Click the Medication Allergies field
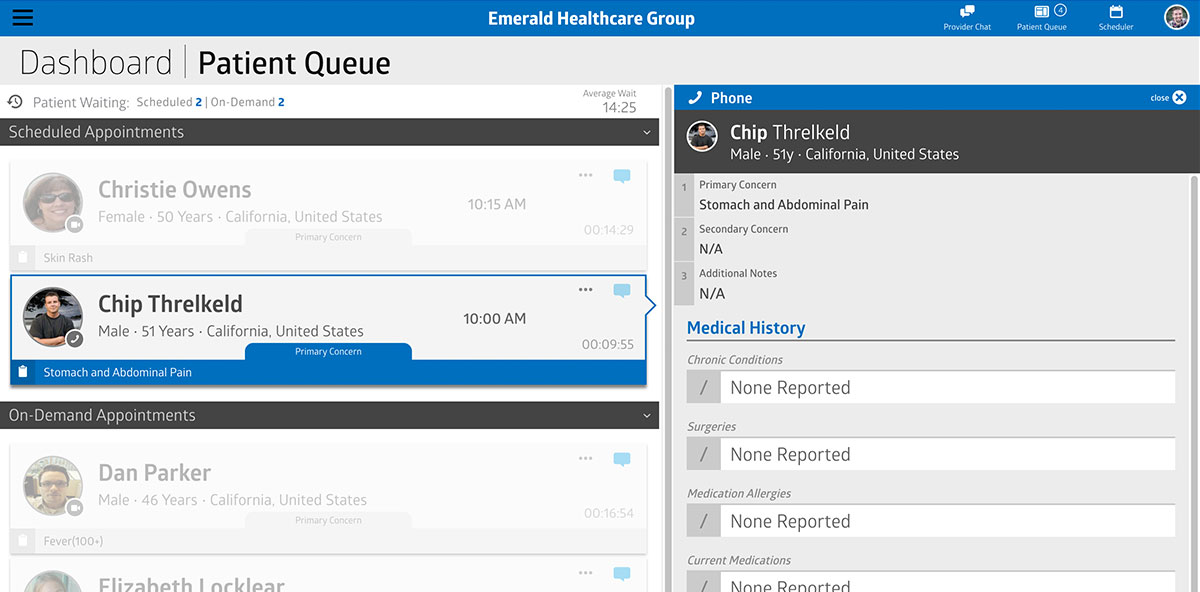The image size is (1200, 592). tap(930, 521)
